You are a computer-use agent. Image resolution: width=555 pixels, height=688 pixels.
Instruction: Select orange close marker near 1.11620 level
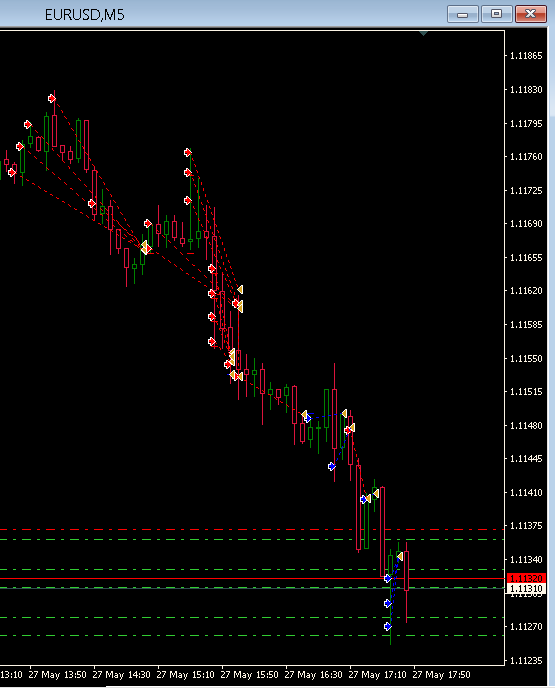pyautogui.click(x=240, y=290)
